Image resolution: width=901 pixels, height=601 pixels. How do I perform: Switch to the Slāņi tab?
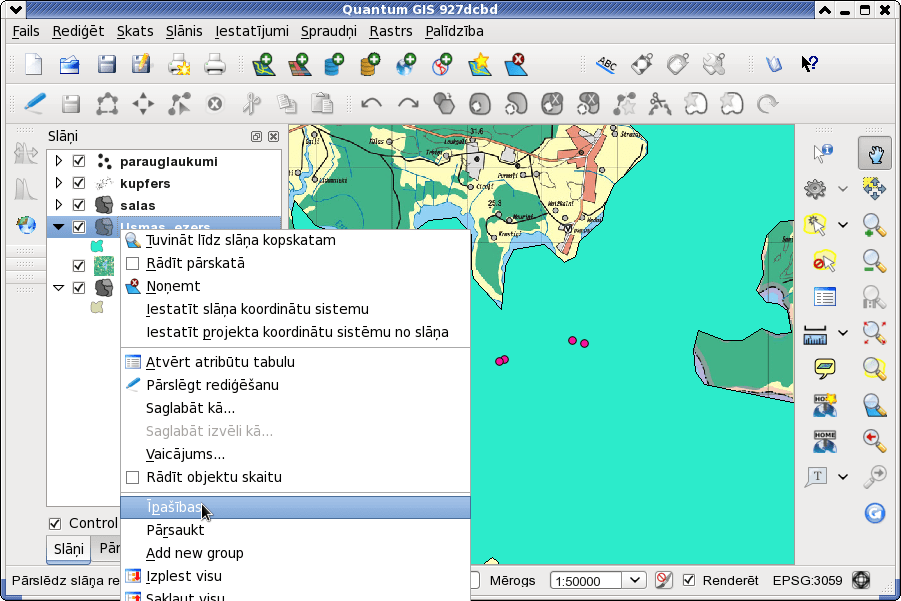[68, 549]
